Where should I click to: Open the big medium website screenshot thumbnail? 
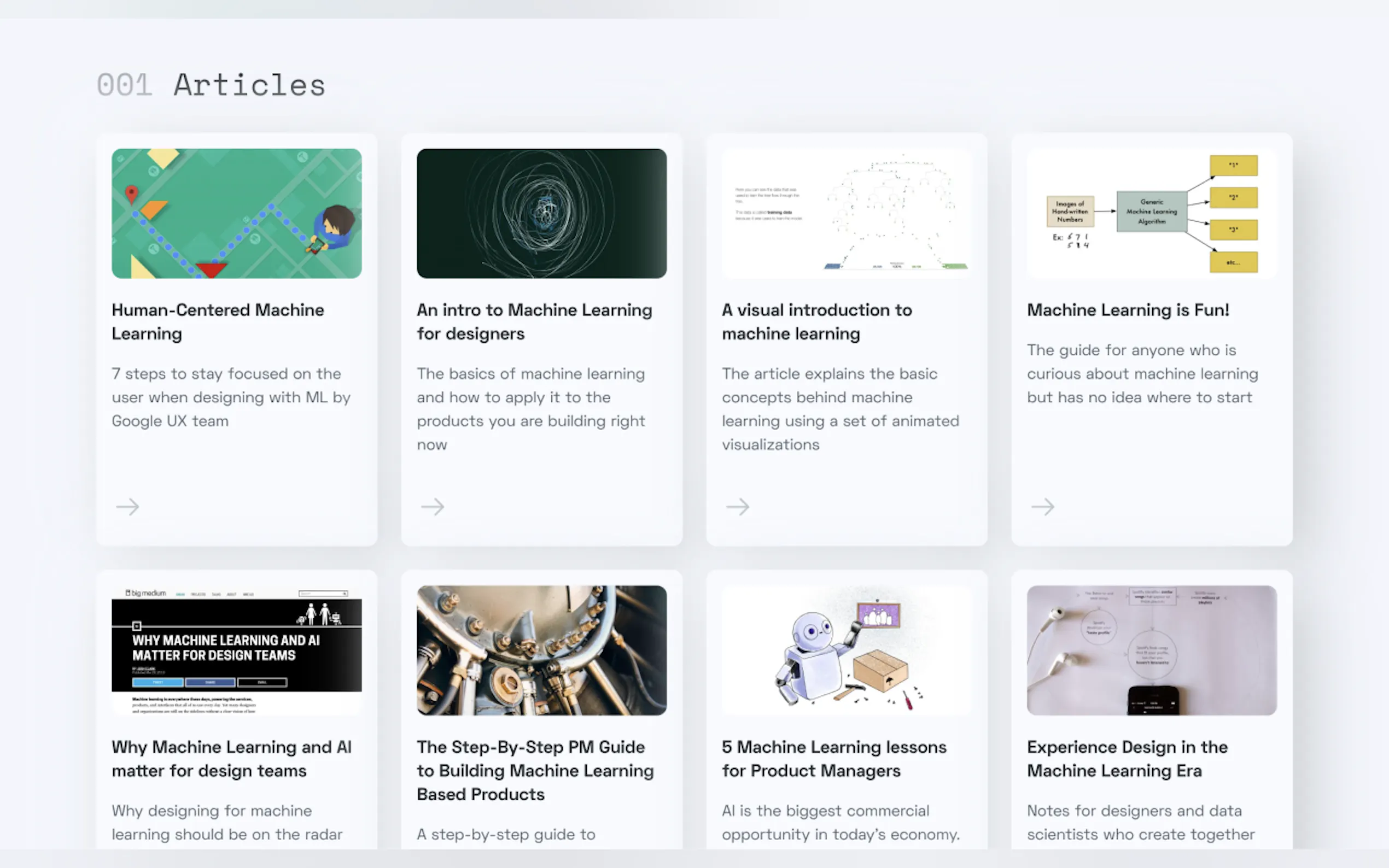pyautogui.click(x=237, y=650)
